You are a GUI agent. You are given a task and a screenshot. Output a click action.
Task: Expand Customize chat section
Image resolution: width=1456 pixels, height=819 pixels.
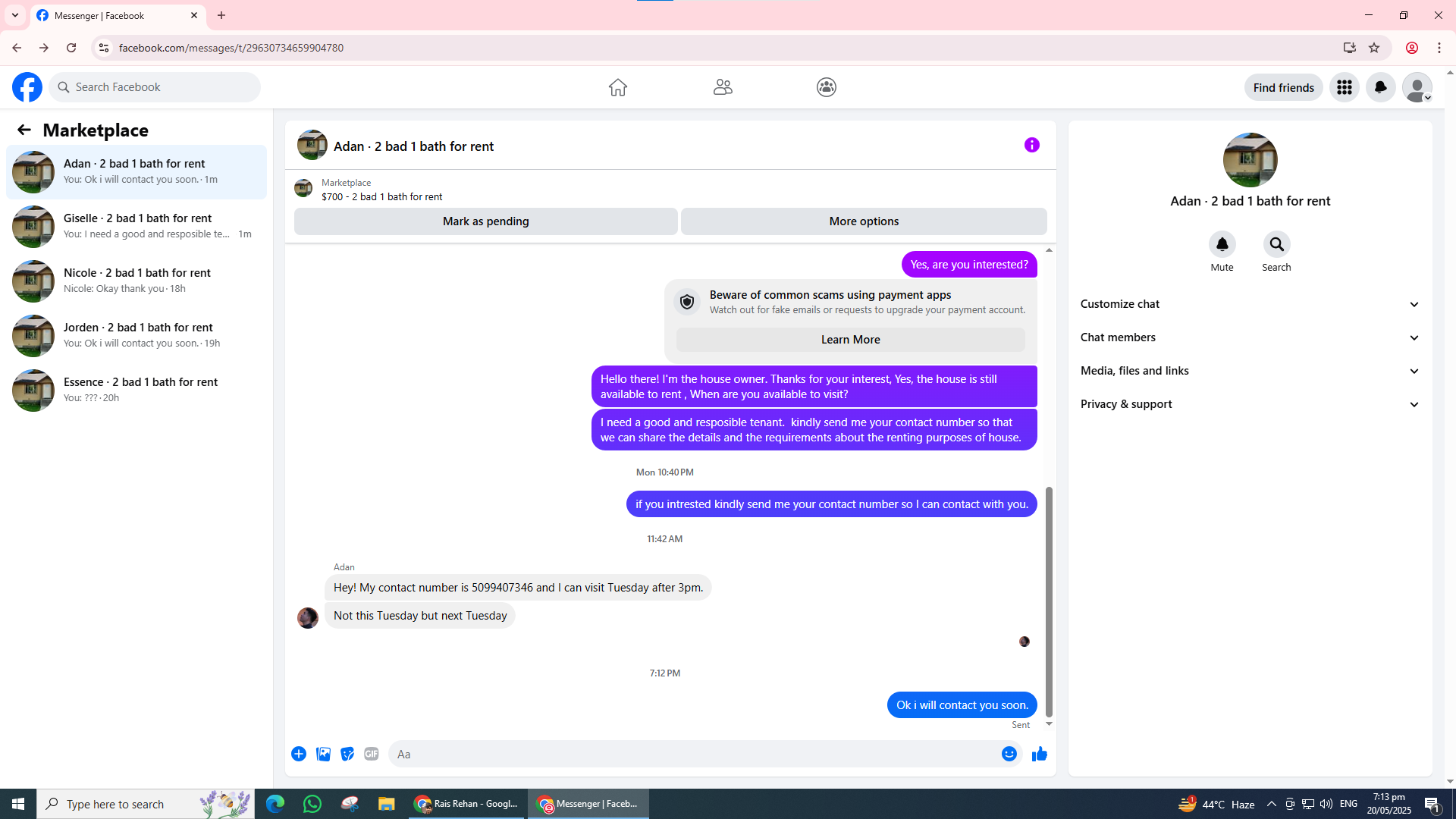pyautogui.click(x=1249, y=304)
